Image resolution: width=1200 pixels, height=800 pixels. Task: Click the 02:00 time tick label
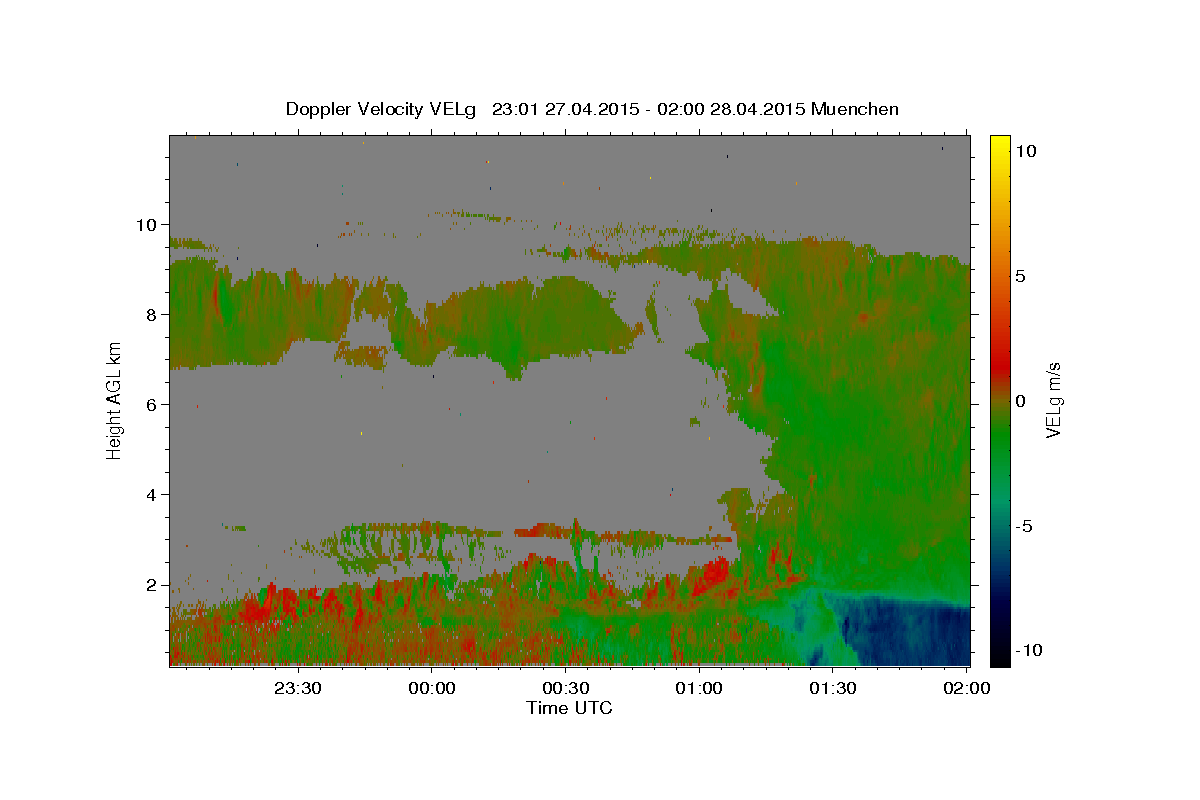966,688
